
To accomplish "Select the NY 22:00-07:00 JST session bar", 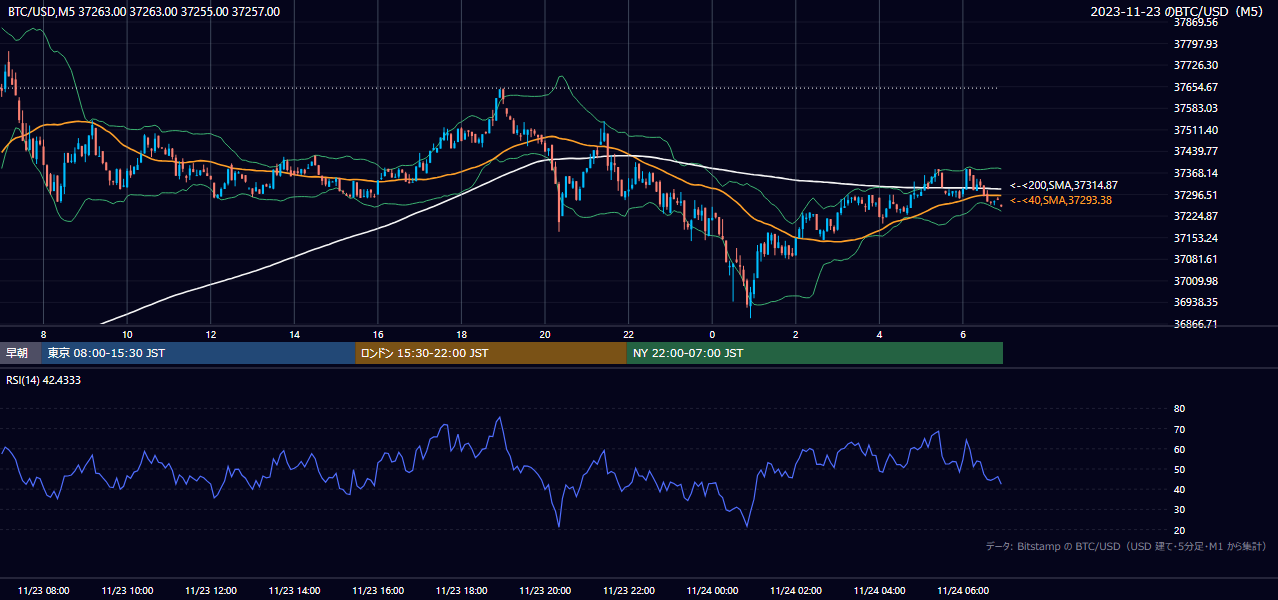I will 815,353.
